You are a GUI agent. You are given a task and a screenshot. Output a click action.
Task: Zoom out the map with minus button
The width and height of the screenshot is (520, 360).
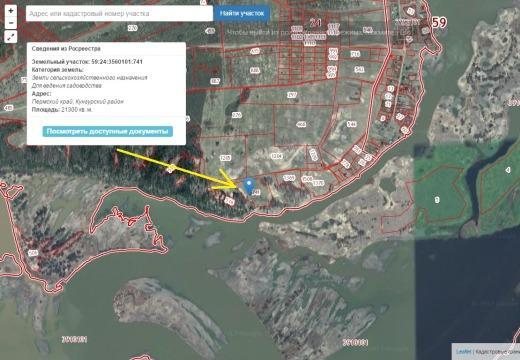tap(11, 23)
